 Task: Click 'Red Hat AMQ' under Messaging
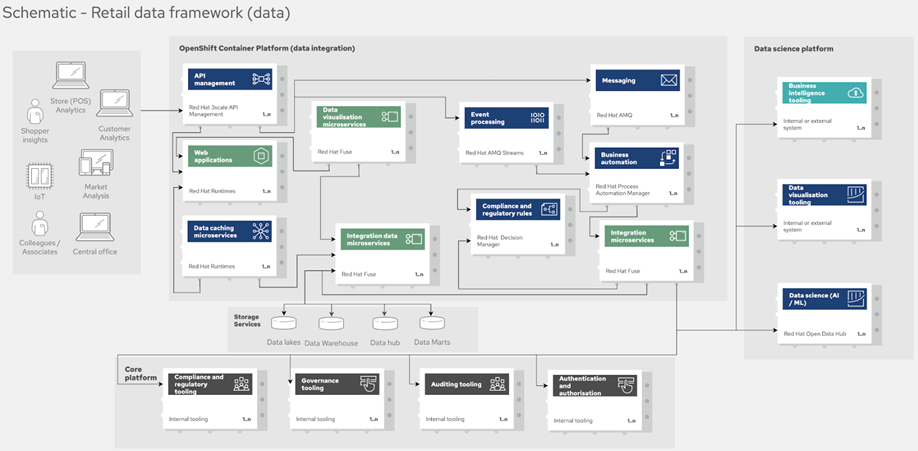pyautogui.click(x=614, y=115)
